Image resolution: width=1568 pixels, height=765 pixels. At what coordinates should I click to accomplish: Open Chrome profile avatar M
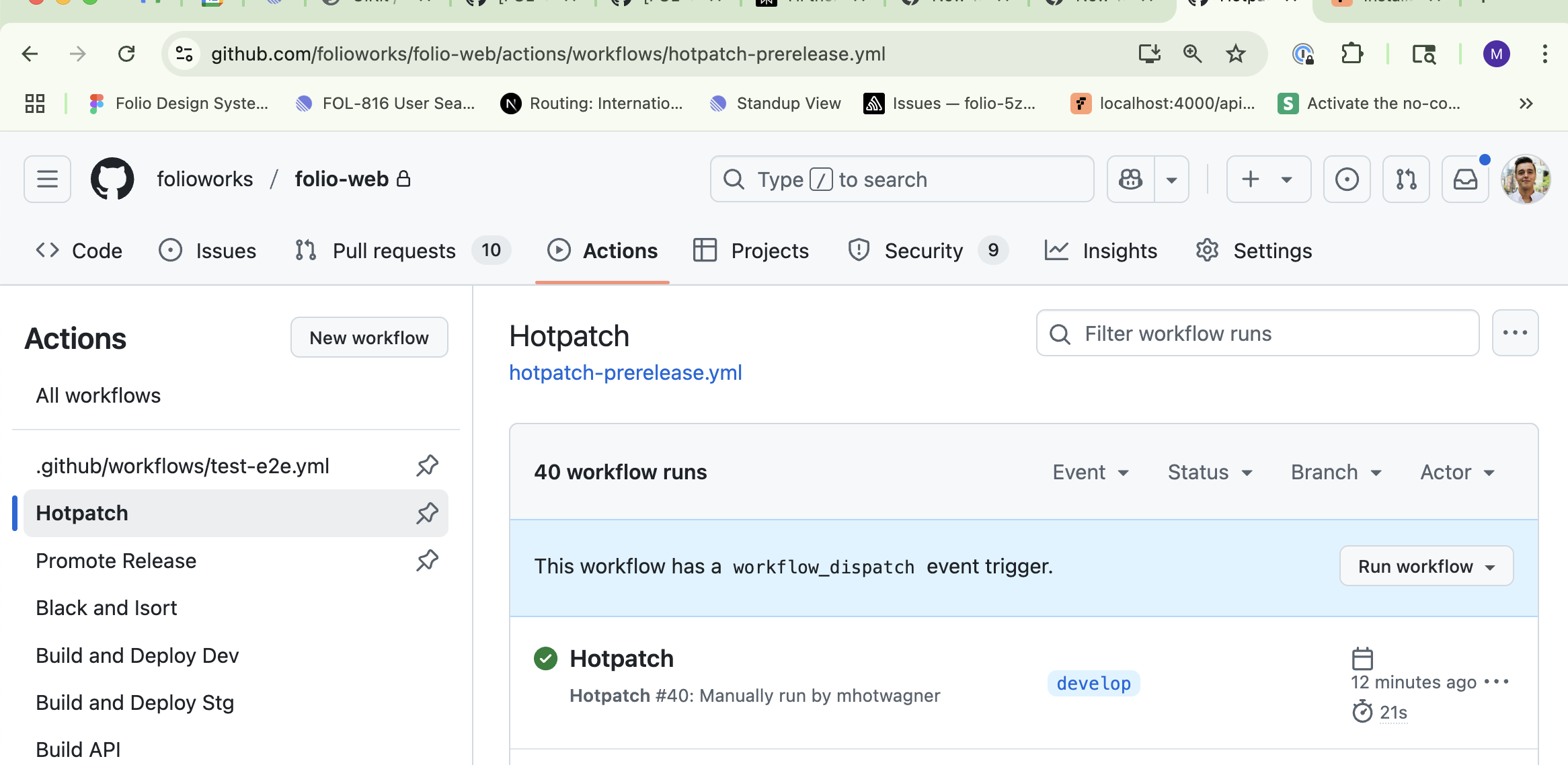[x=1496, y=54]
